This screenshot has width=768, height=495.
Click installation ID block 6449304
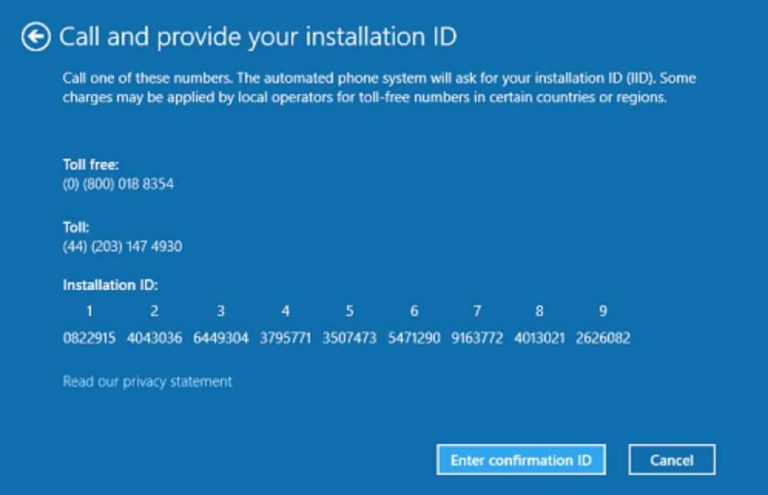221,338
